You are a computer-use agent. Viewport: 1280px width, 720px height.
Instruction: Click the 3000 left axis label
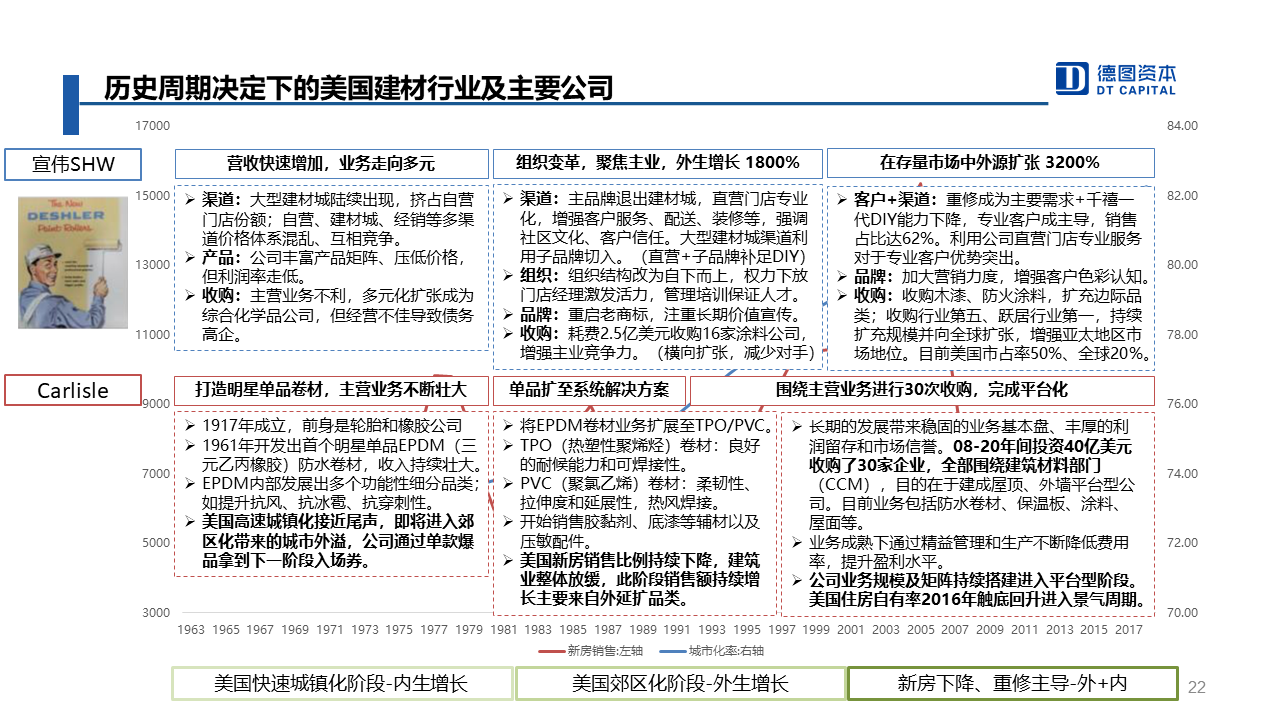[x=156, y=612]
